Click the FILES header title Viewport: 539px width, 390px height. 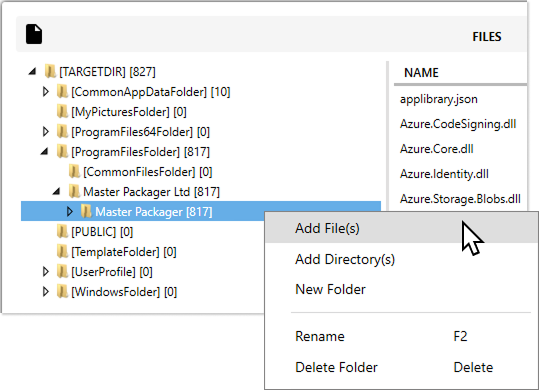click(487, 36)
